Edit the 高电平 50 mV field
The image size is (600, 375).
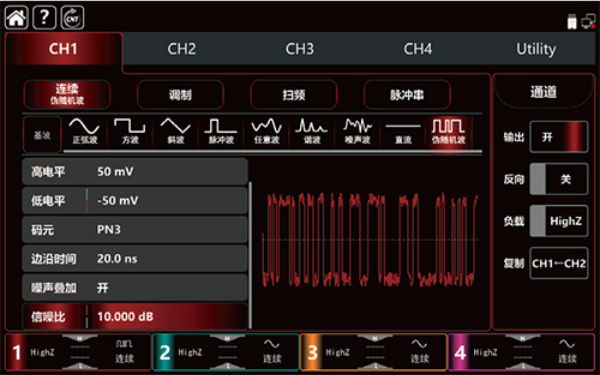pos(135,171)
